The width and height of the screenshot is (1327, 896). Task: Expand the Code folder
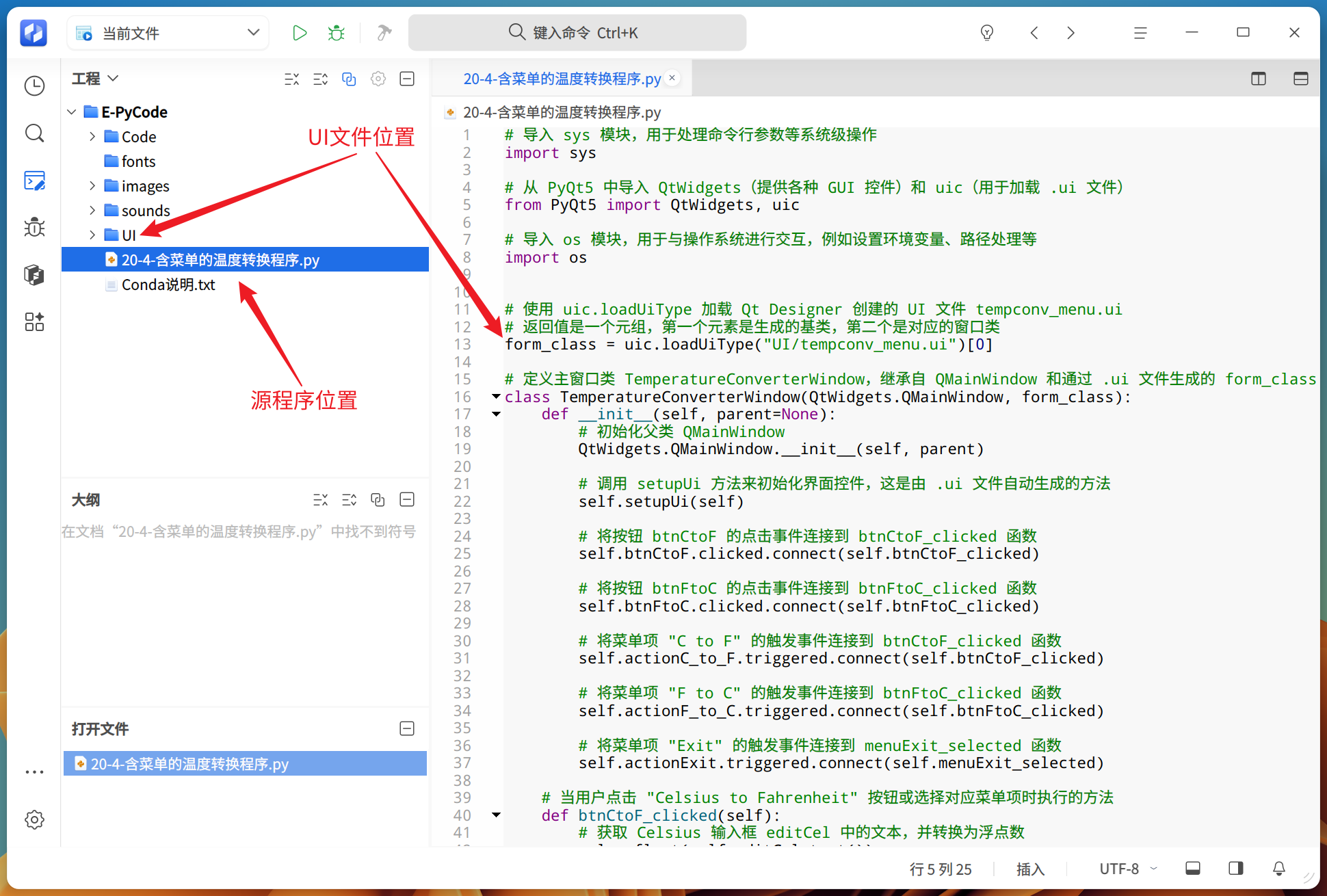pyautogui.click(x=92, y=137)
